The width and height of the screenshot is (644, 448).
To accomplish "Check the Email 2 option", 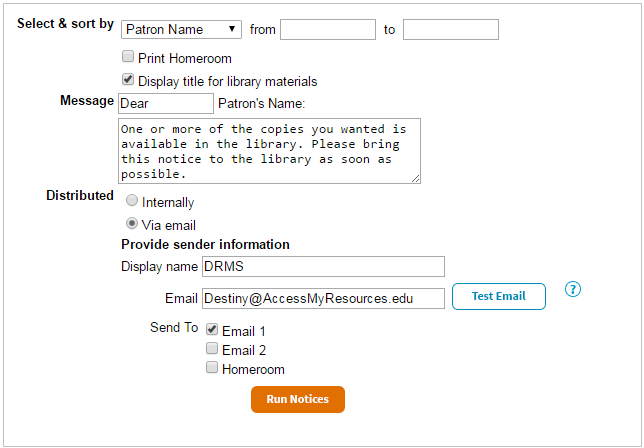I will [212, 349].
